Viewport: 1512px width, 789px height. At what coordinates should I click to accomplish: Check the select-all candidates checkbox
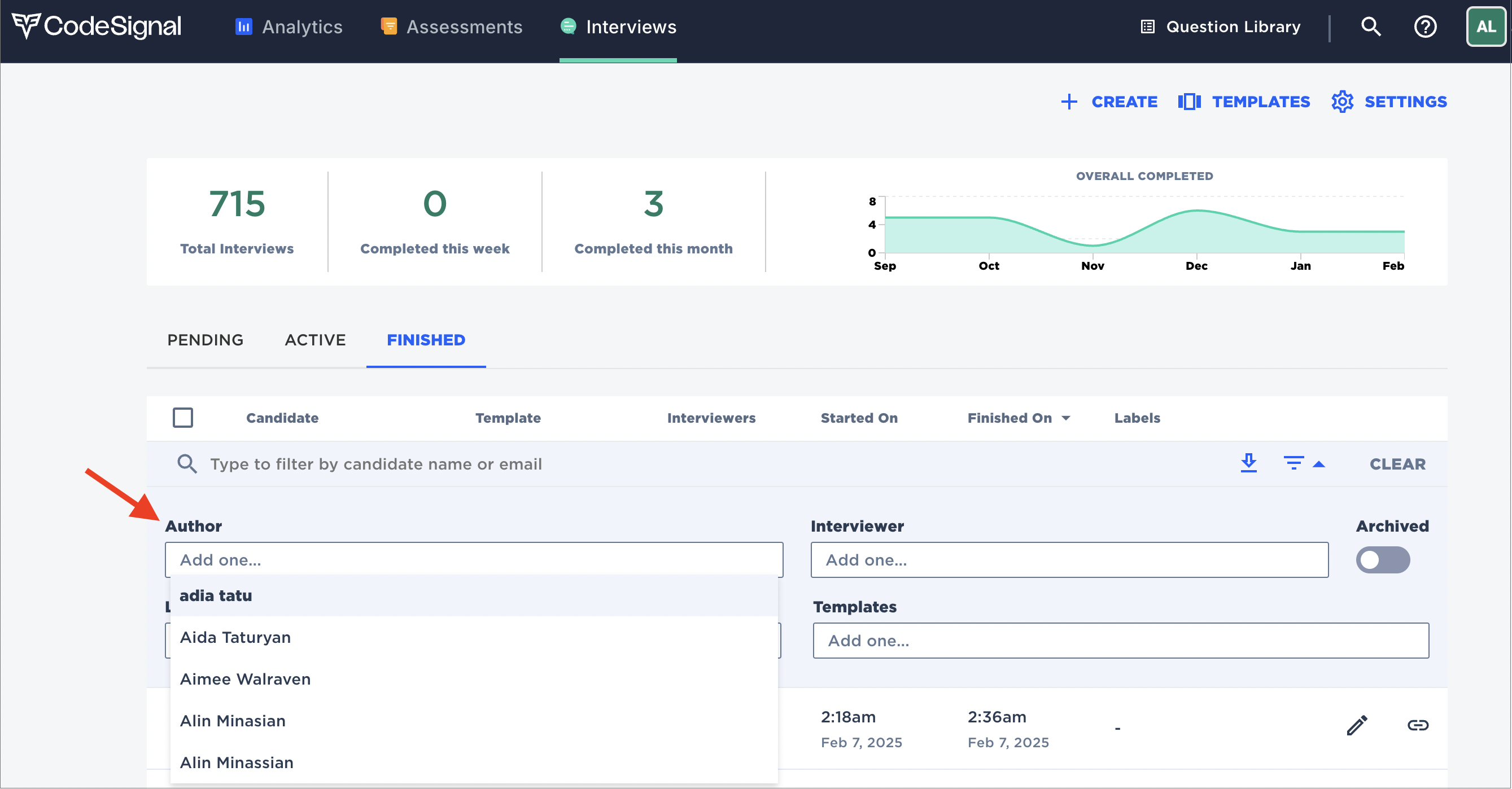(183, 418)
